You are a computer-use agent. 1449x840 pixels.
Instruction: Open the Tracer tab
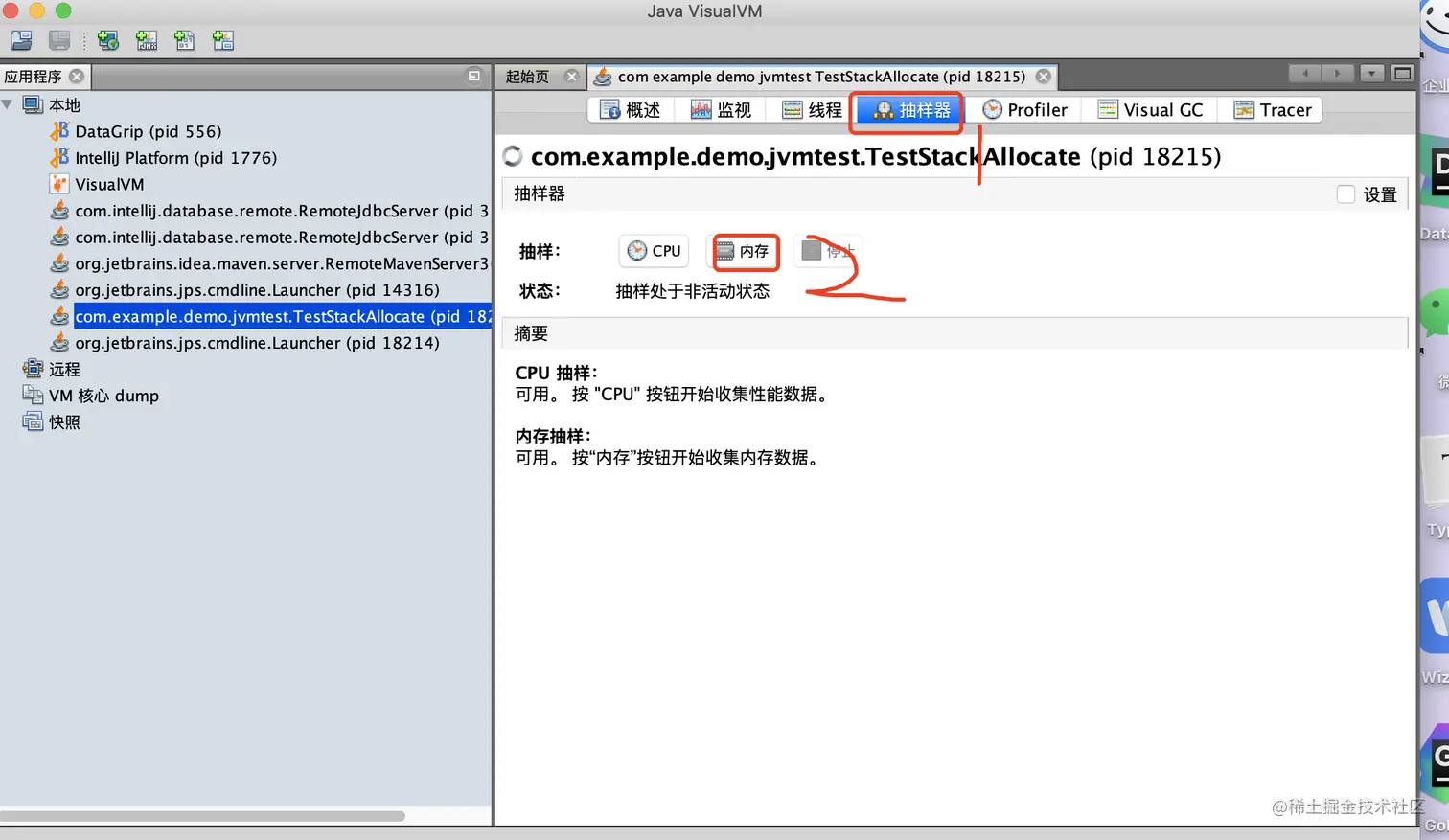click(1272, 110)
